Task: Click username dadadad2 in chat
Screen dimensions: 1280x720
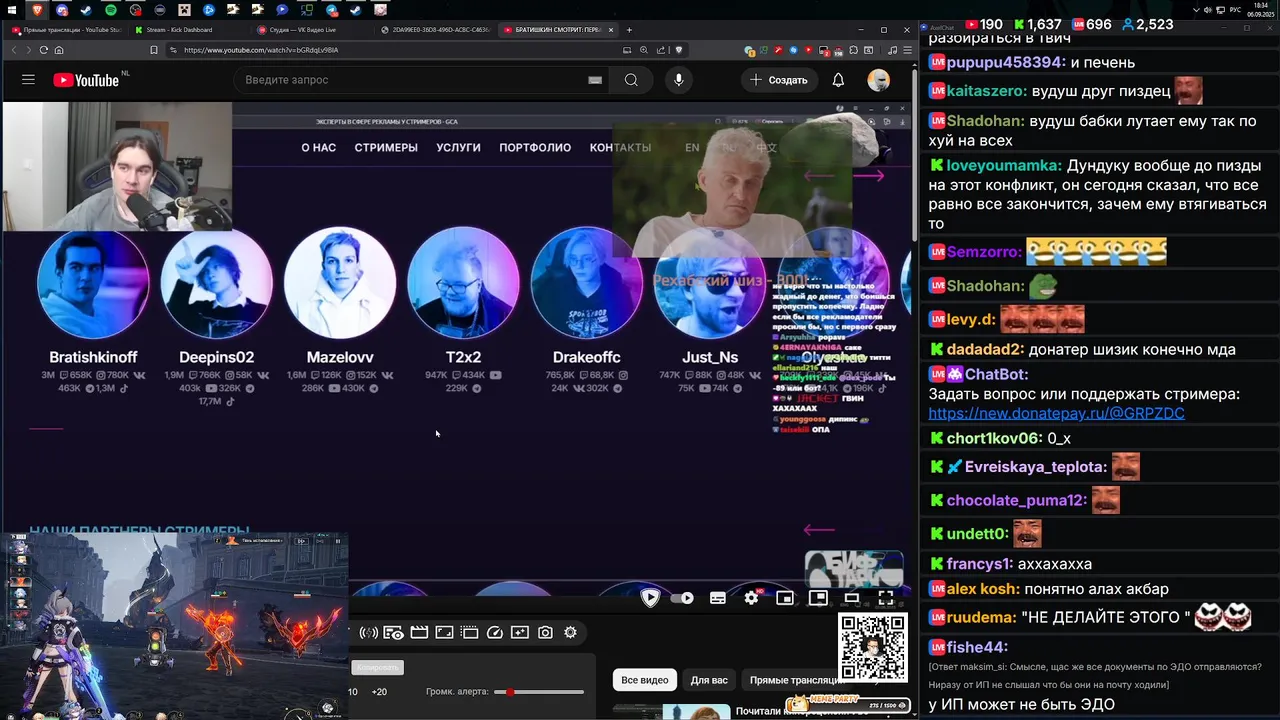Action: click(985, 350)
